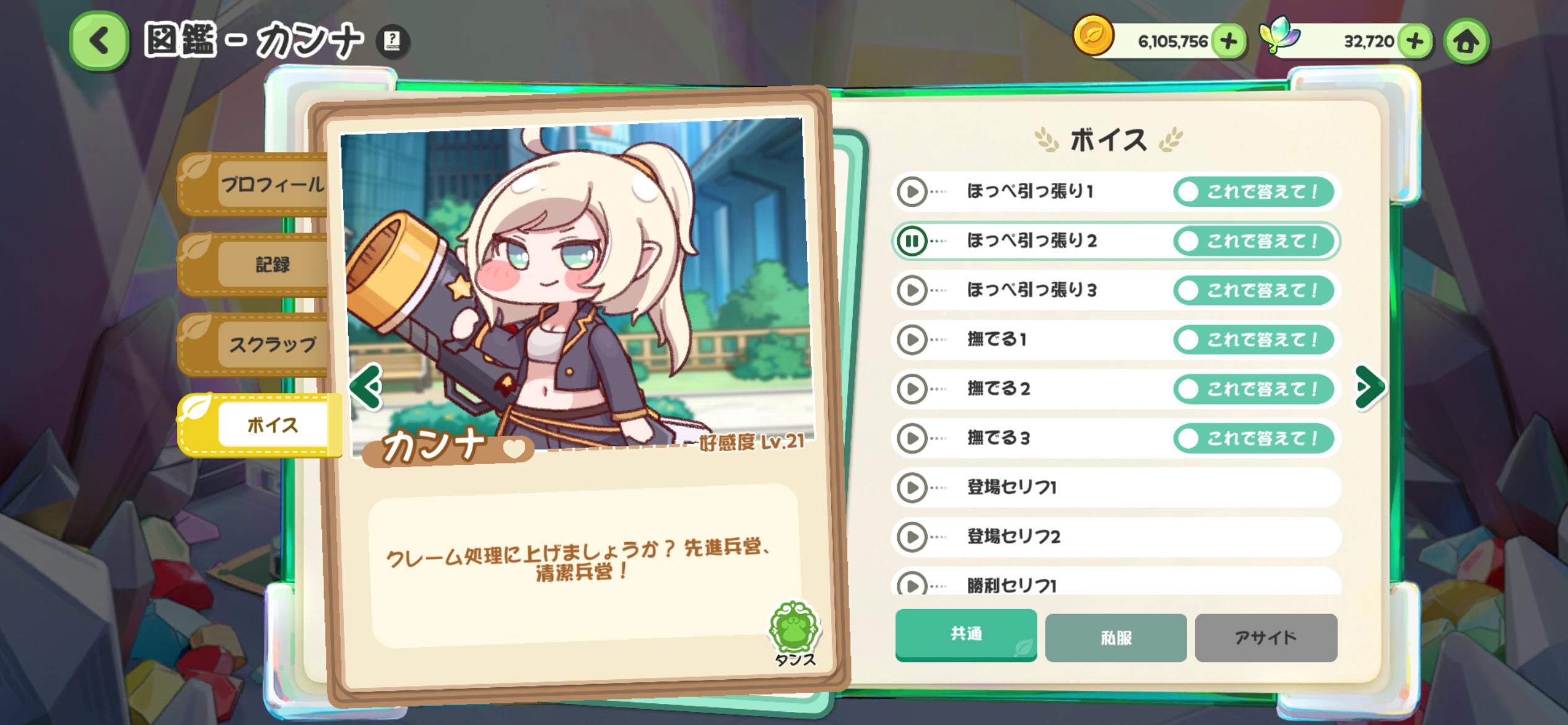Tap the heart next to カンナ name
The width and height of the screenshot is (1568, 725).
(x=513, y=449)
